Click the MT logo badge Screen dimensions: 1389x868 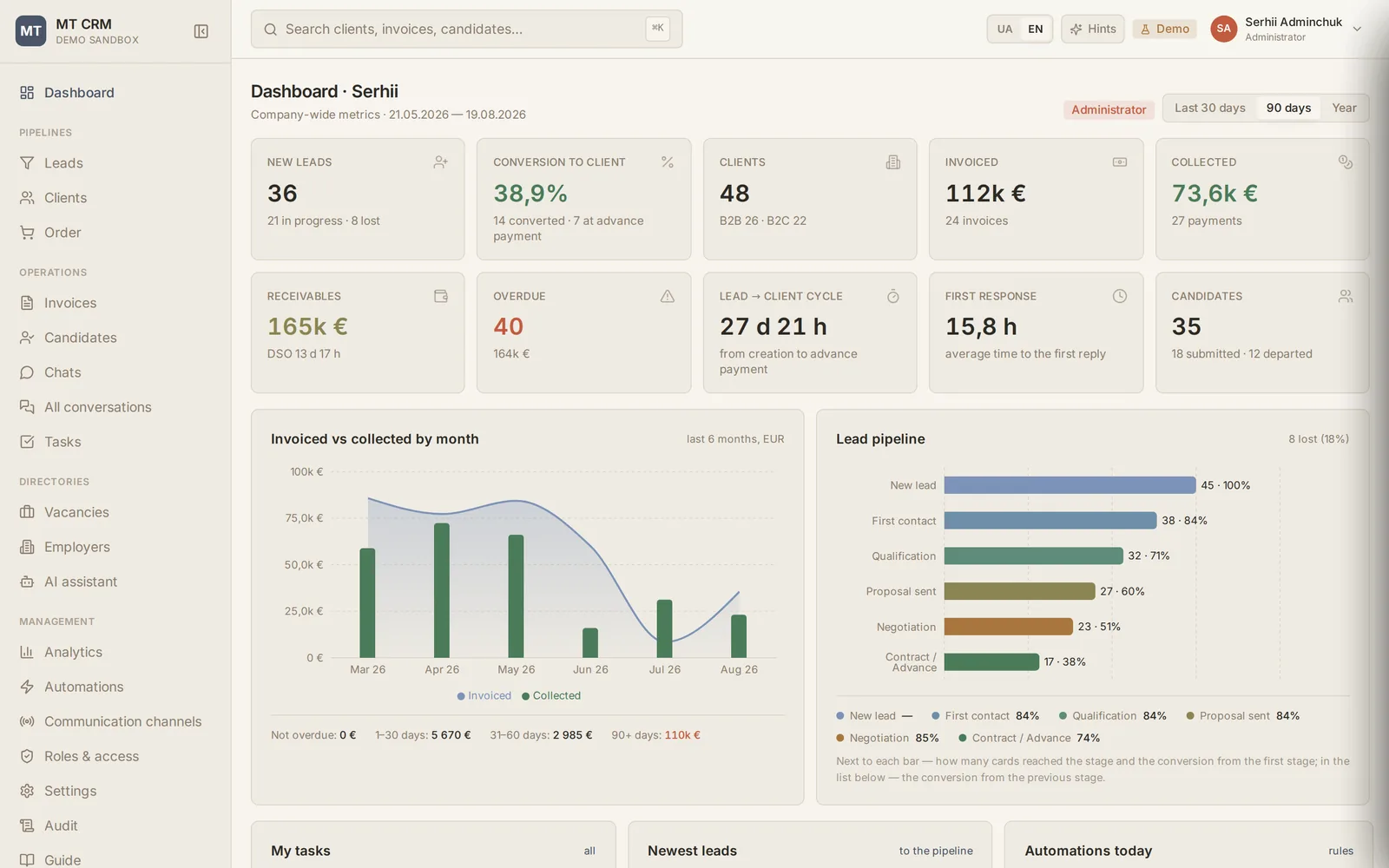pyautogui.click(x=30, y=31)
